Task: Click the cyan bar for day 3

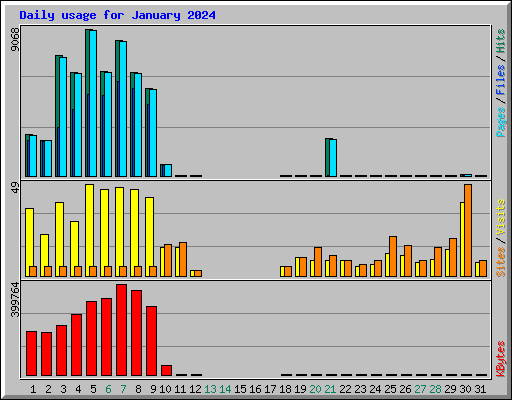Action: point(63,117)
